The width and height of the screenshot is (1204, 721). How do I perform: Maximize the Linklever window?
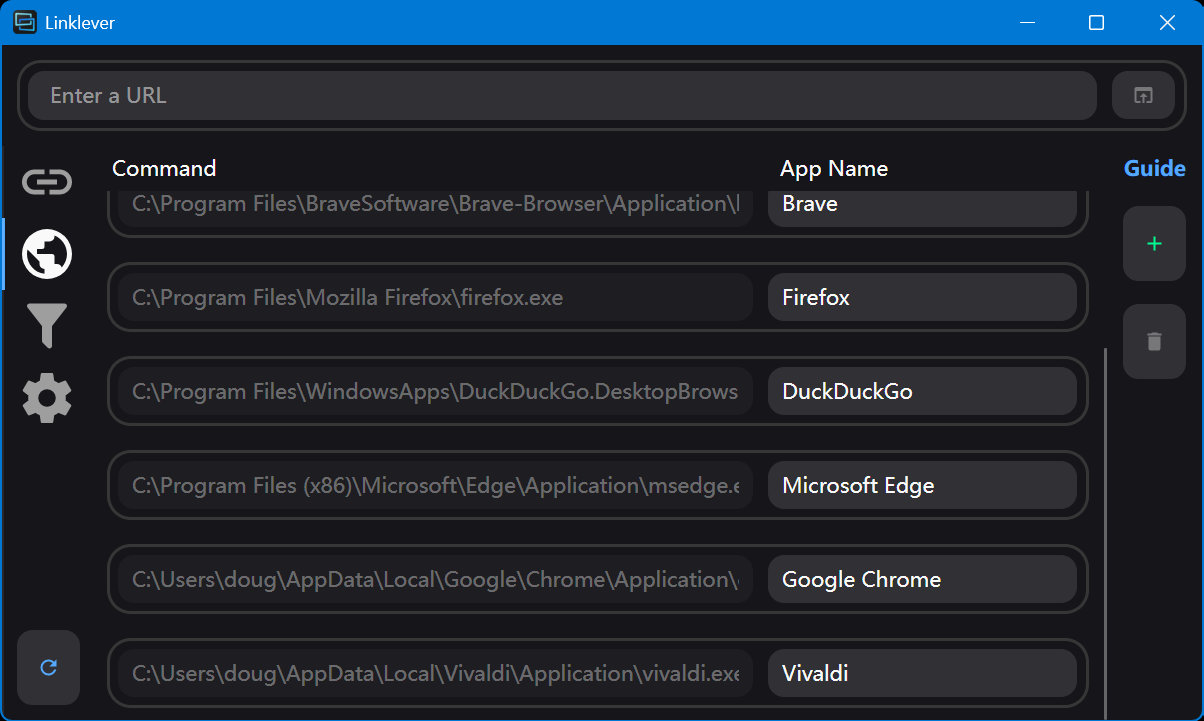1097,22
